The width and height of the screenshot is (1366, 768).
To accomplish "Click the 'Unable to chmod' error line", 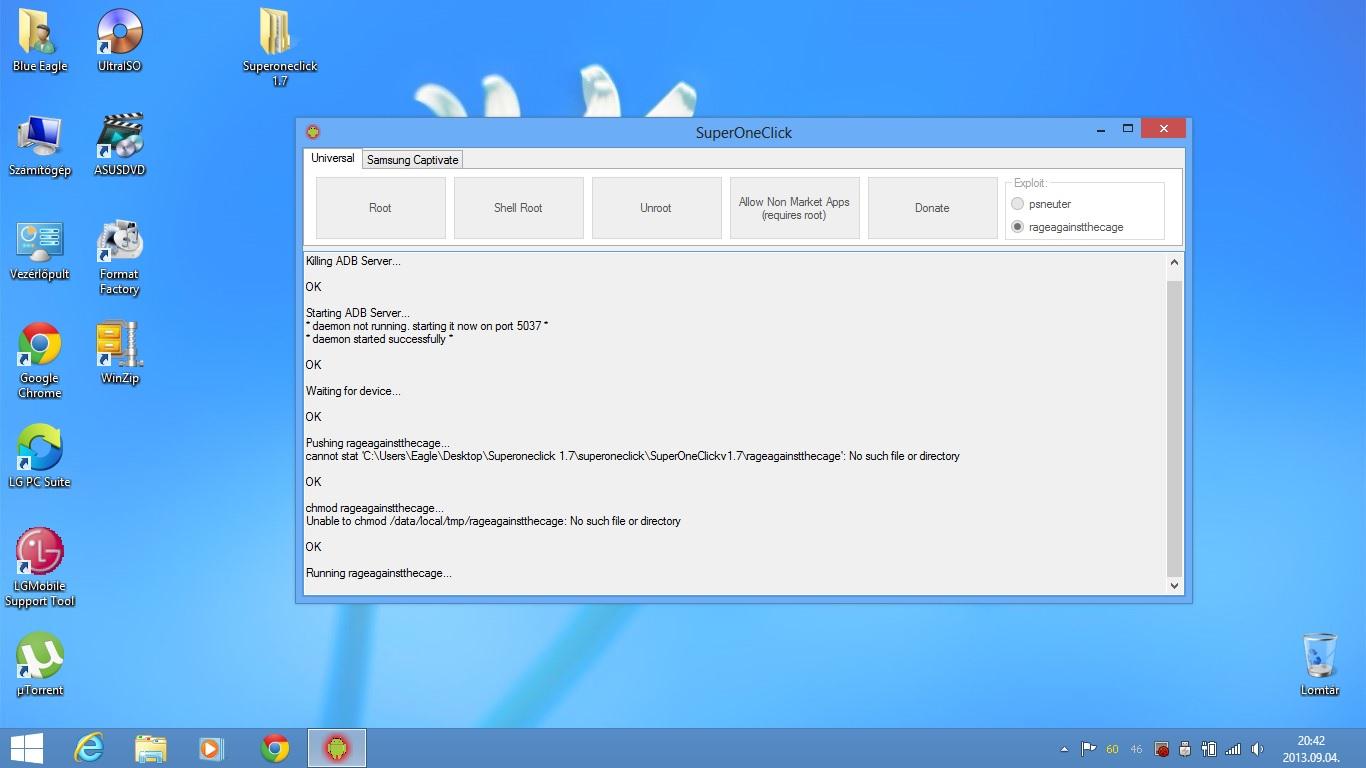I will 493,521.
